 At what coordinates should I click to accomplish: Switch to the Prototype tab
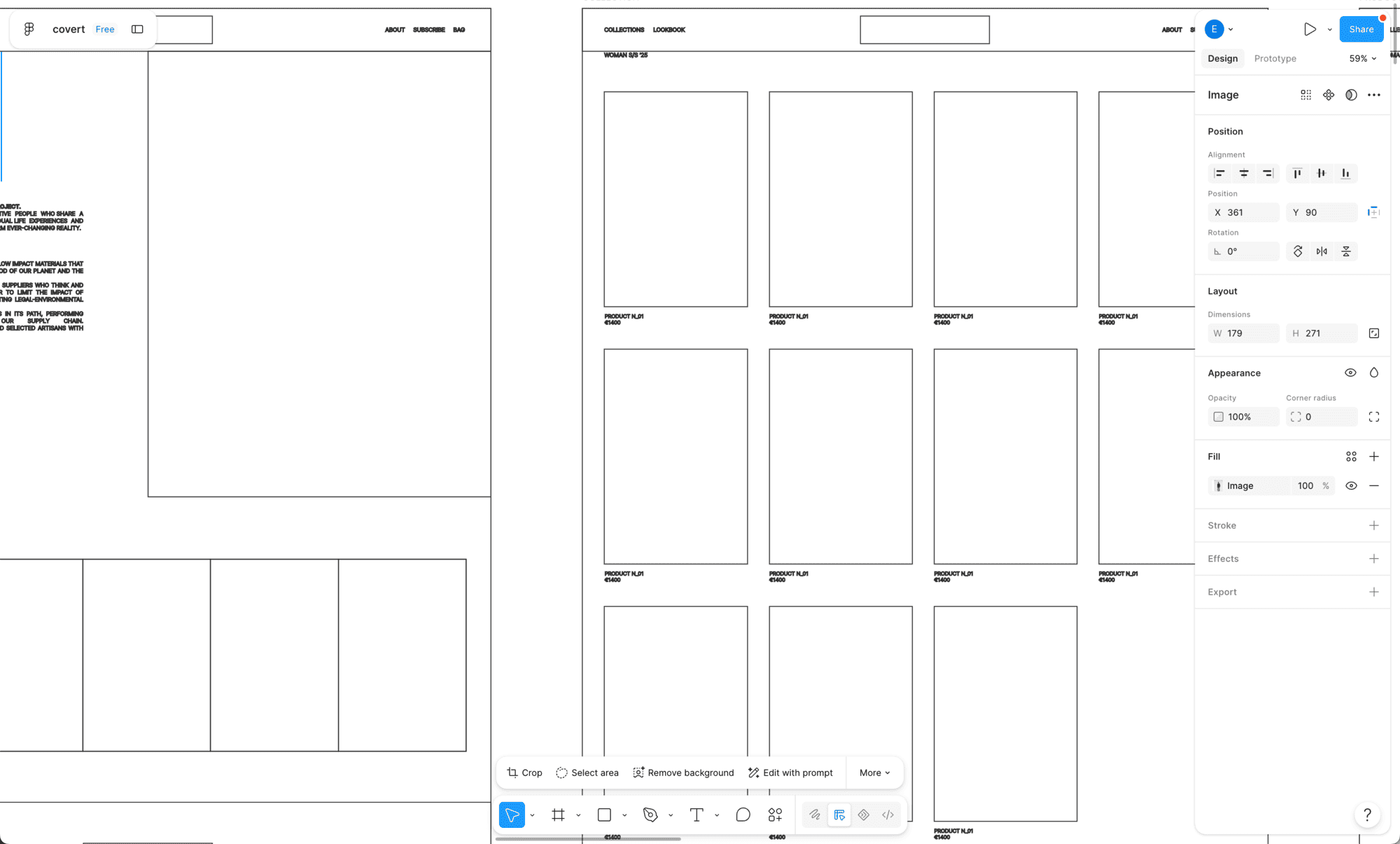click(1275, 58)
